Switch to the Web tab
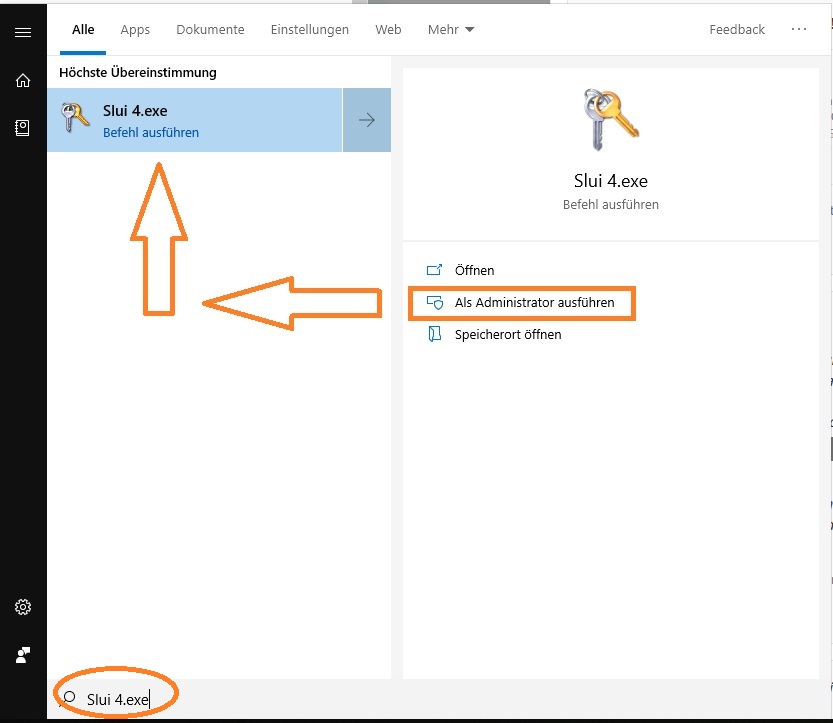Screen dimensions: 833x723 tap(388, 29)
